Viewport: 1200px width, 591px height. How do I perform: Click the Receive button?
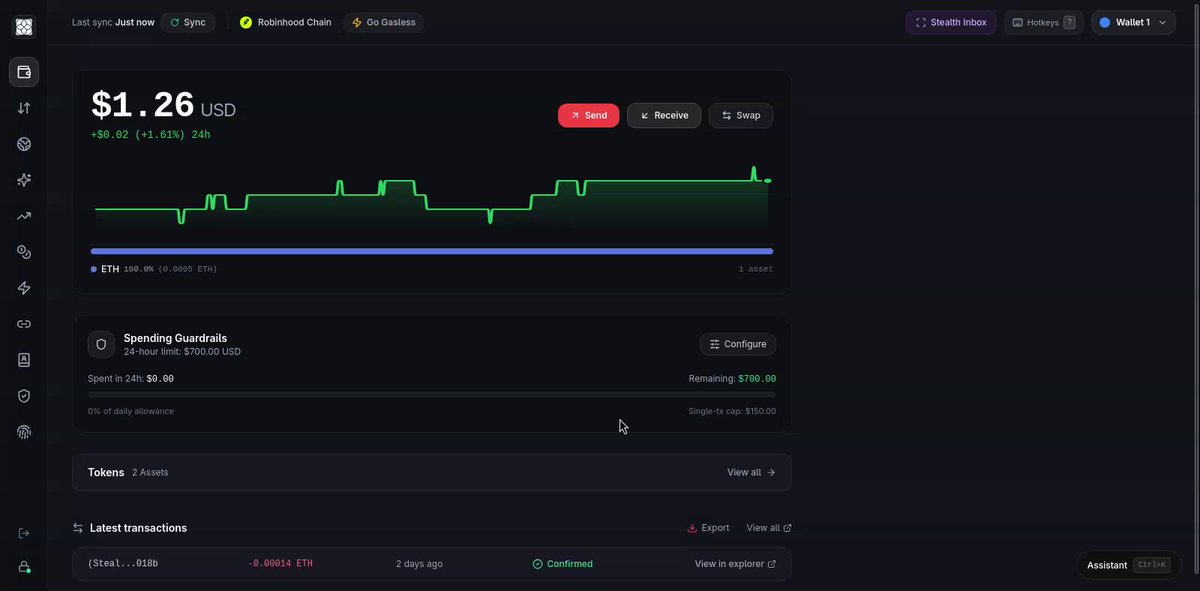664,116
